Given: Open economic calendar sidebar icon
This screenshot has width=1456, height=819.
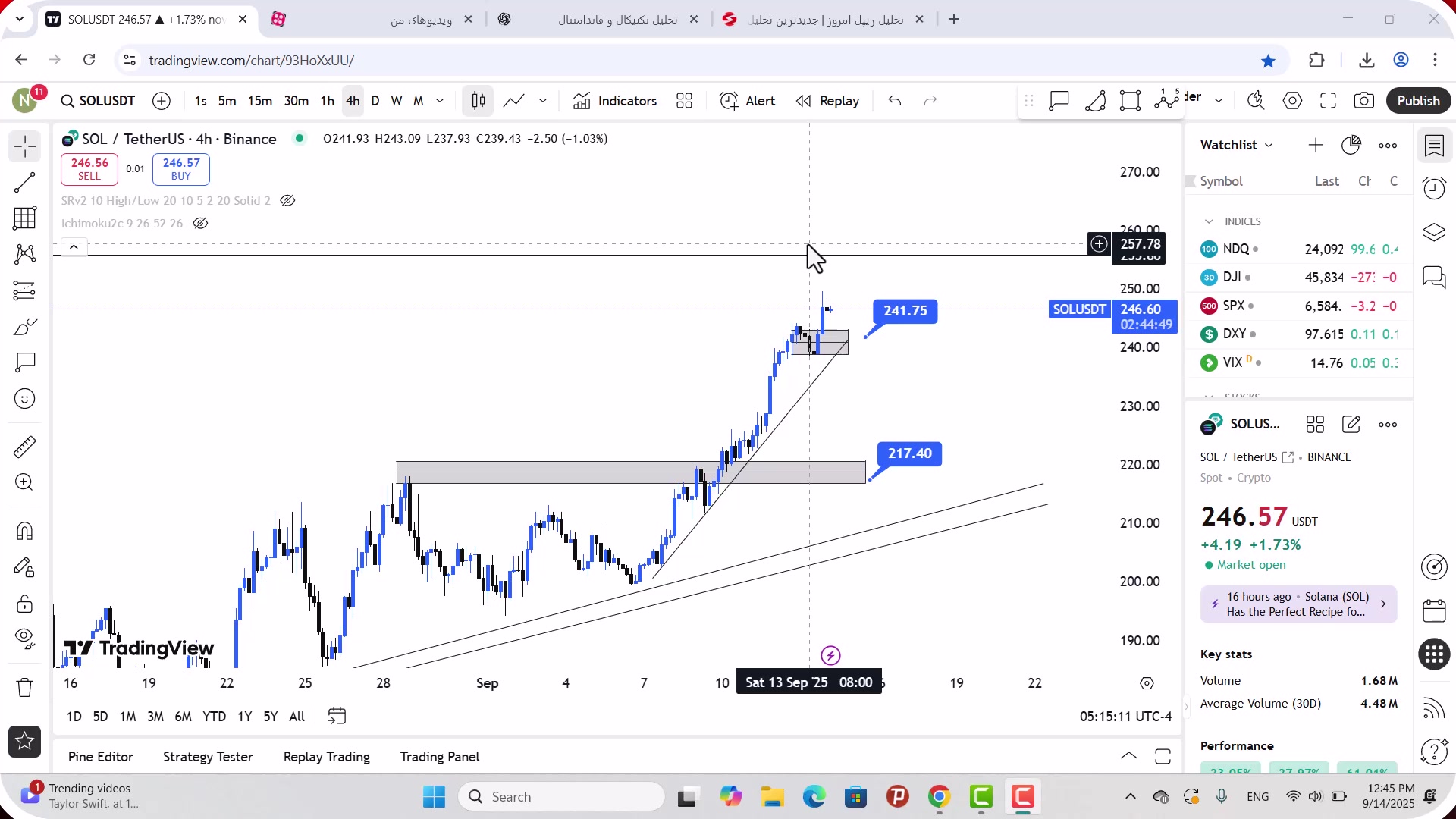Looking at the screenshot, I should (1434, 610).
